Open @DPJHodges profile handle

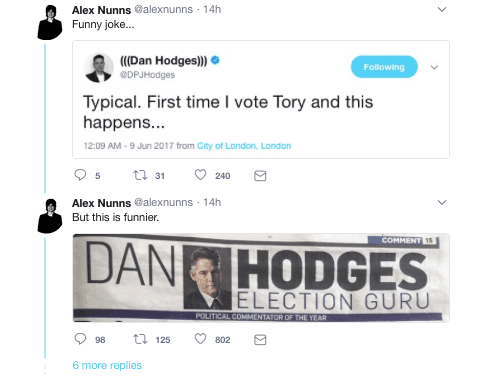pos(147,75)
